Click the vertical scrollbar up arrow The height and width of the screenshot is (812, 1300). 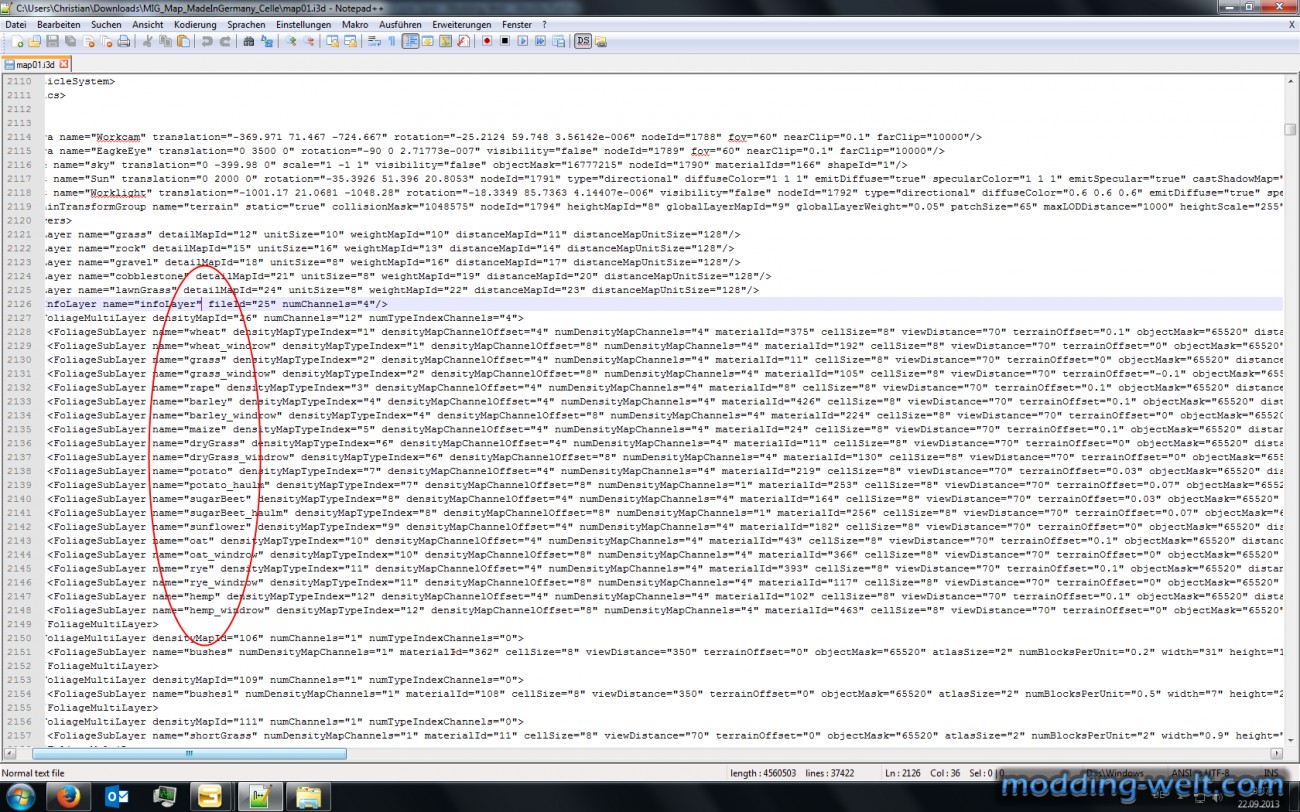(x=1290, y=80)
